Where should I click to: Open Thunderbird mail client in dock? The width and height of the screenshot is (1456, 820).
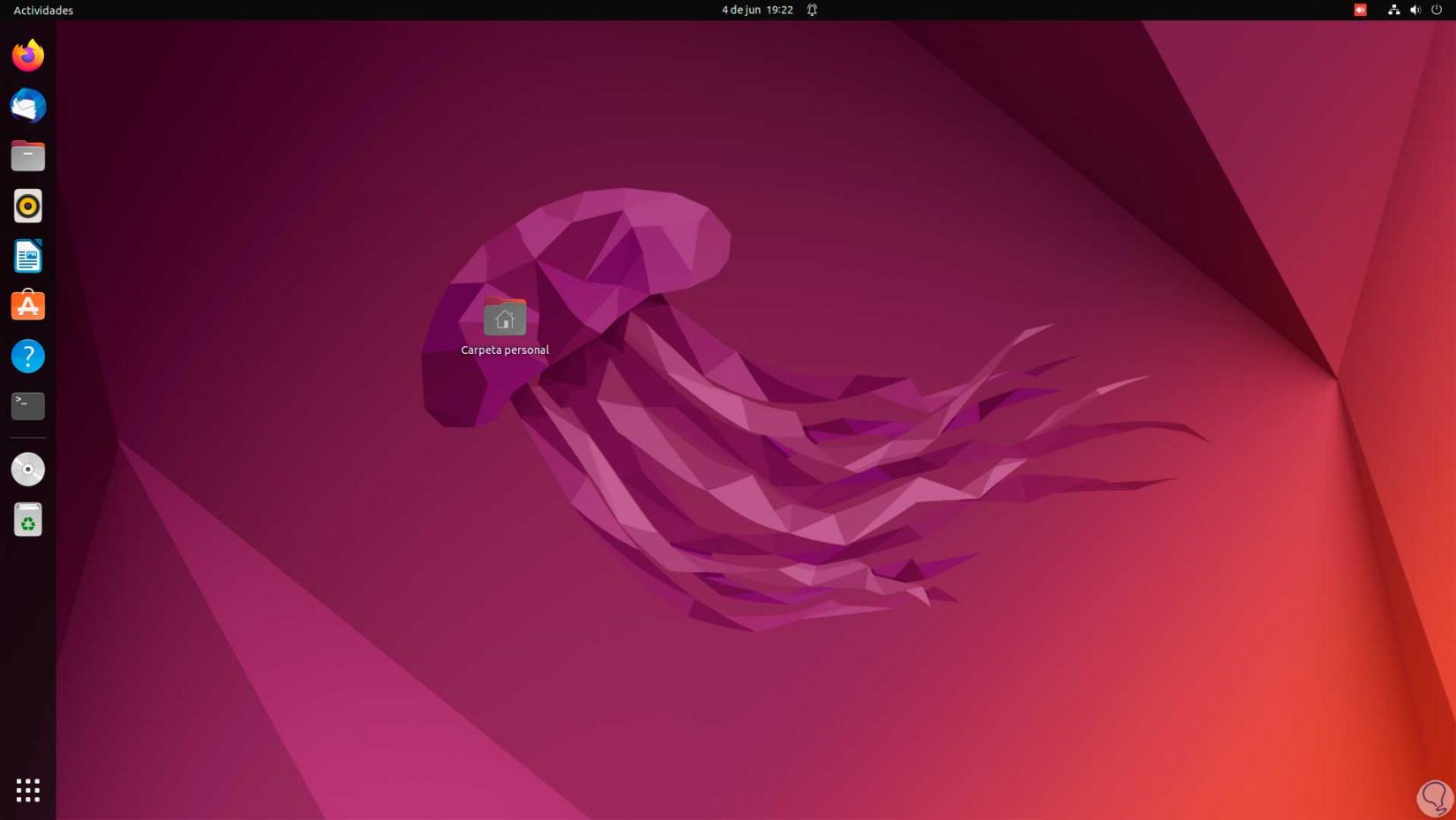pos(28,106)
